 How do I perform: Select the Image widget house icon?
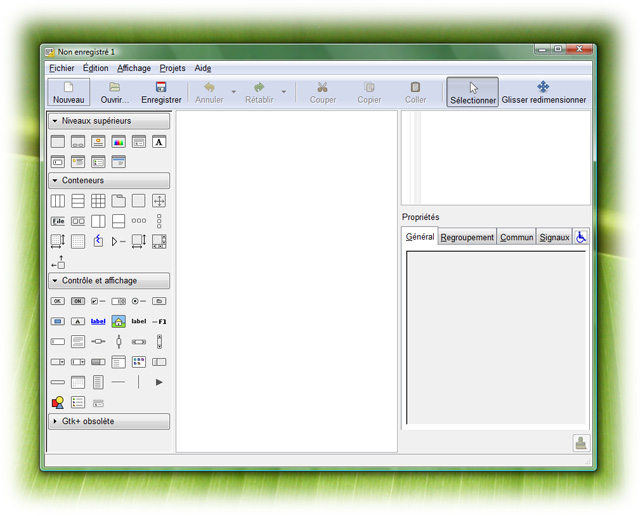tap(118, 321)
